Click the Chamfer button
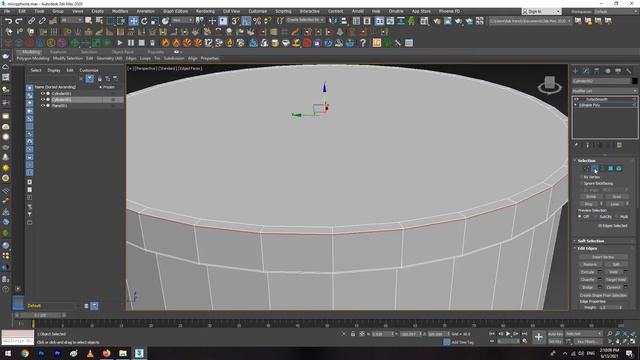640x360 pixels. click(x=588, y=280)
